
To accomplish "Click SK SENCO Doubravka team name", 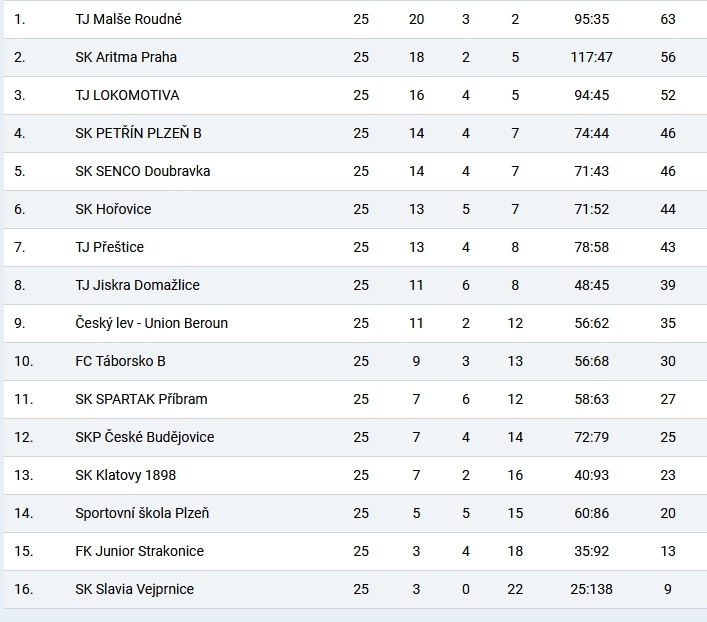I will [x=142, y=171].
